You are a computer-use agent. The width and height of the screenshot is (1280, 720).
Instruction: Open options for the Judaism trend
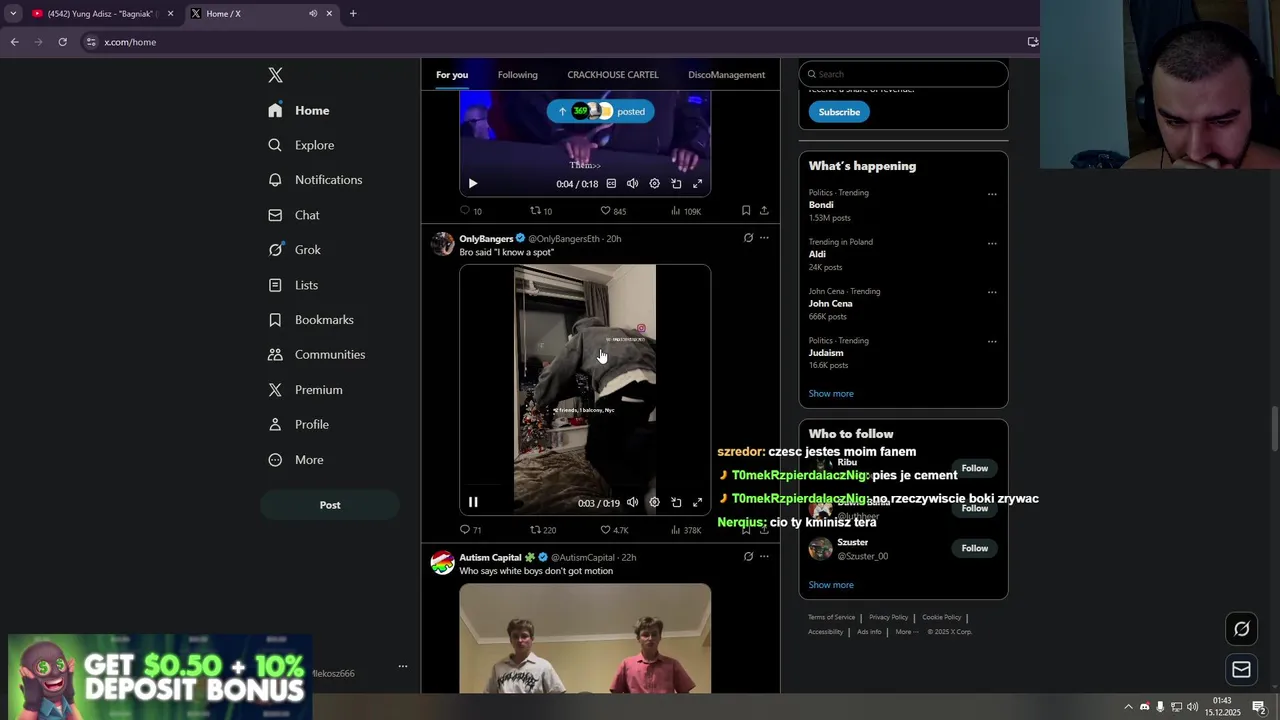coord(992,341)
